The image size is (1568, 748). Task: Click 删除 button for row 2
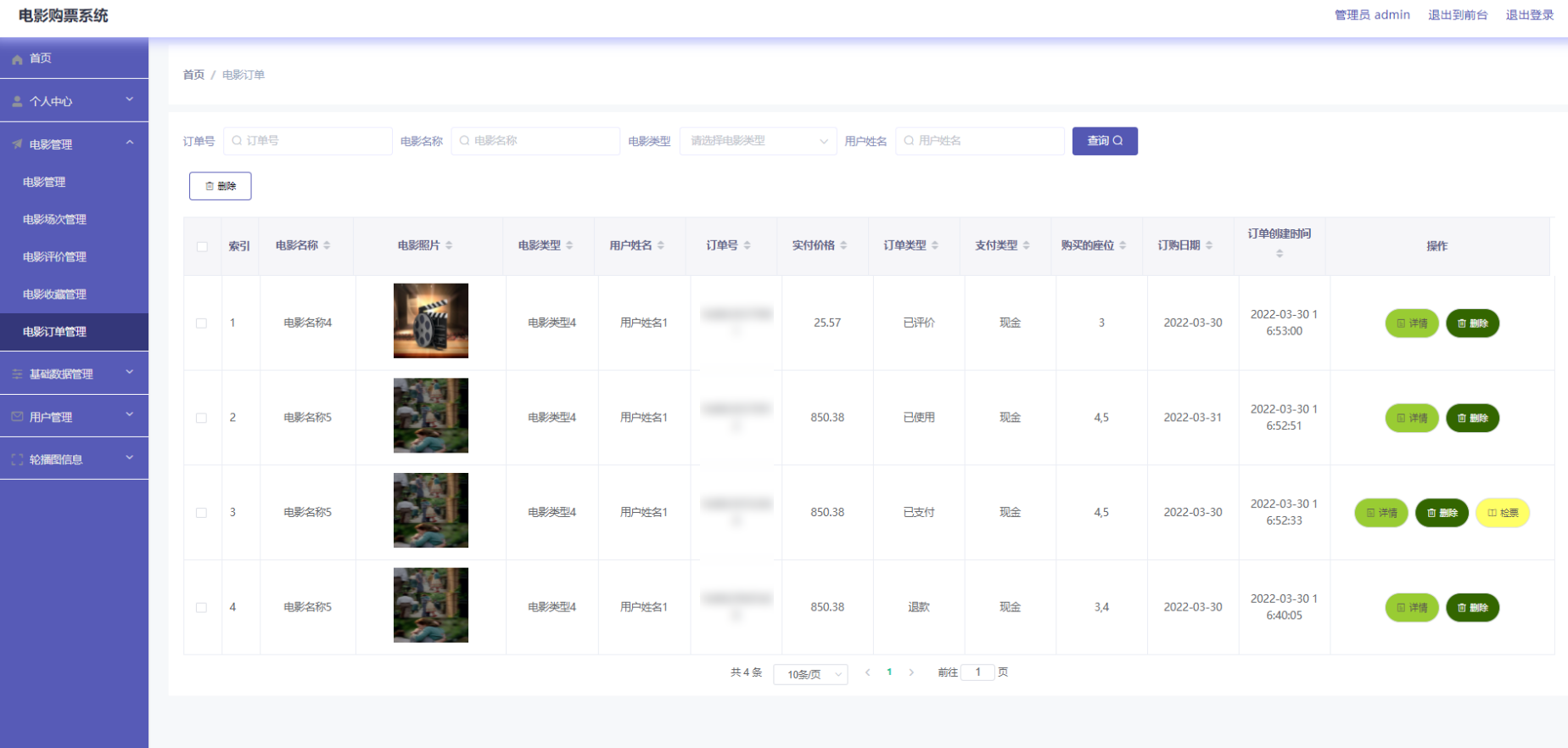1473,418
